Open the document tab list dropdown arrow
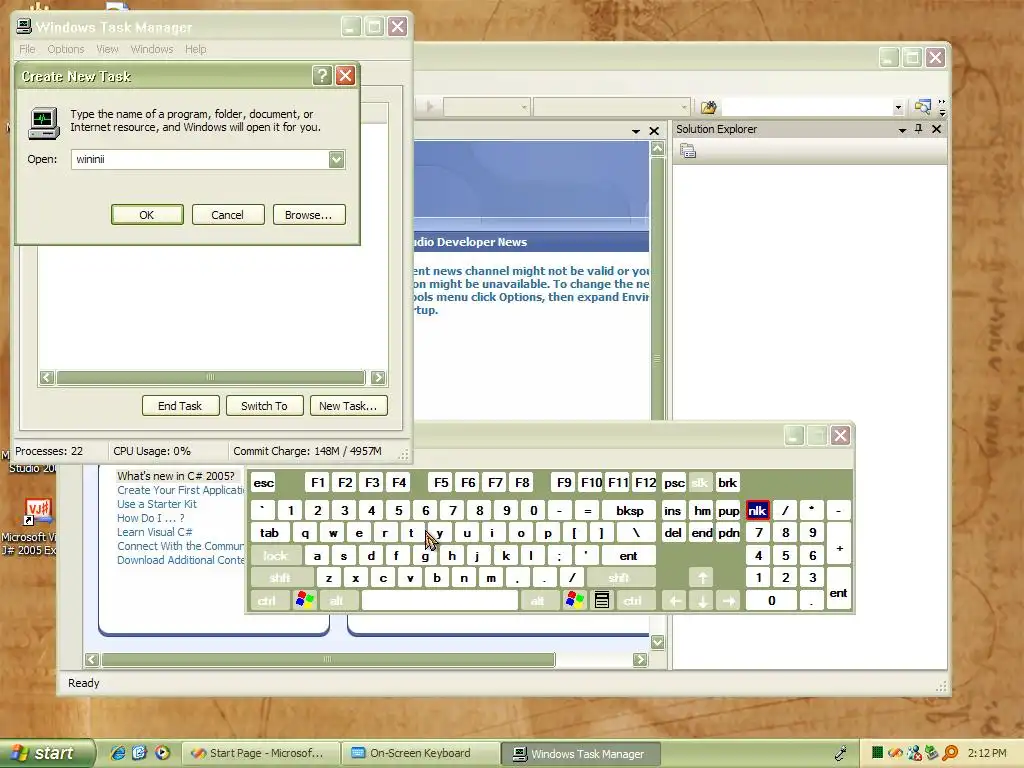Viewport: 1024px width, 768px height. (x=635, y=131)
